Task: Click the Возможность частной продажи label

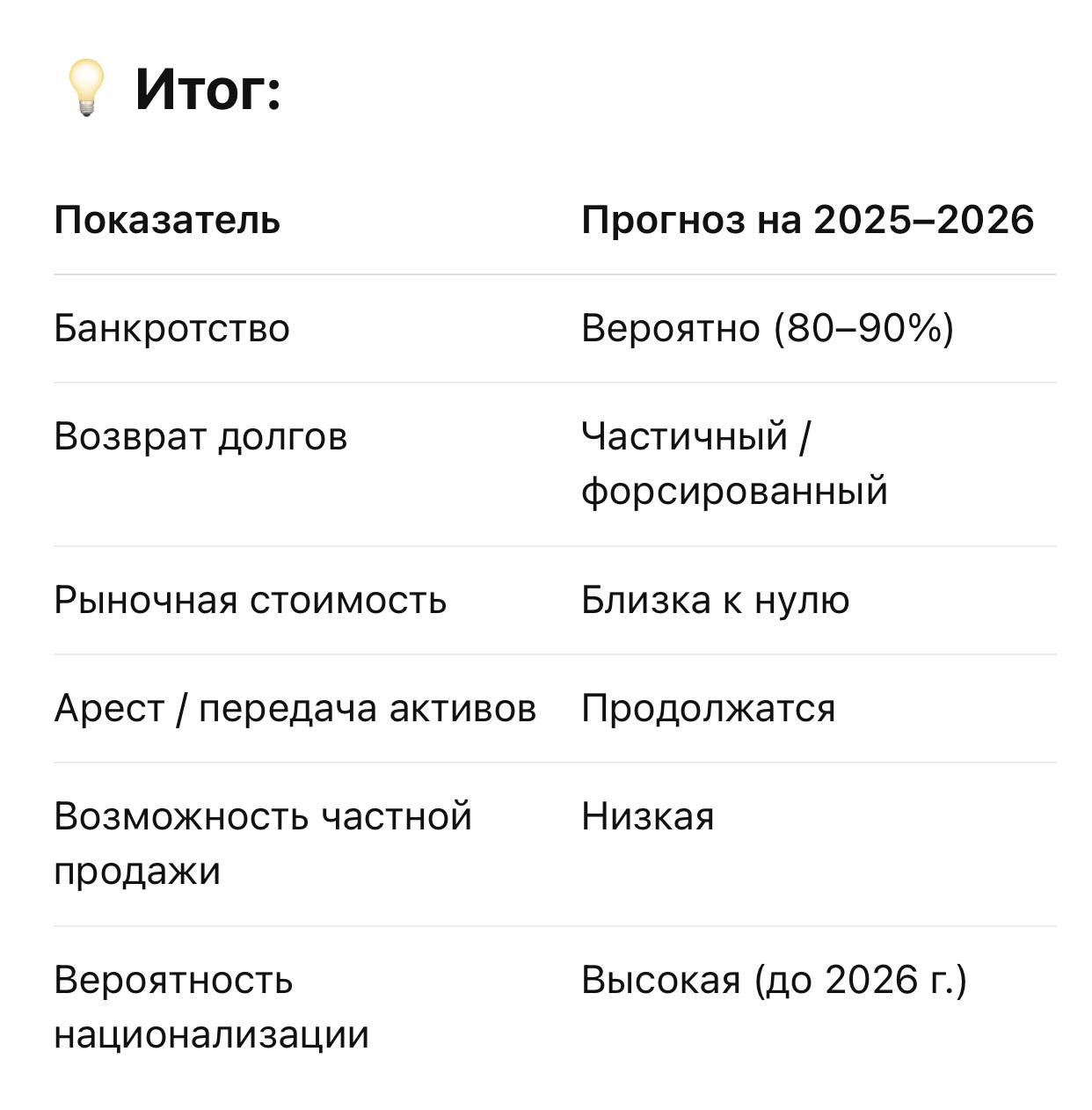Action: 263,843
